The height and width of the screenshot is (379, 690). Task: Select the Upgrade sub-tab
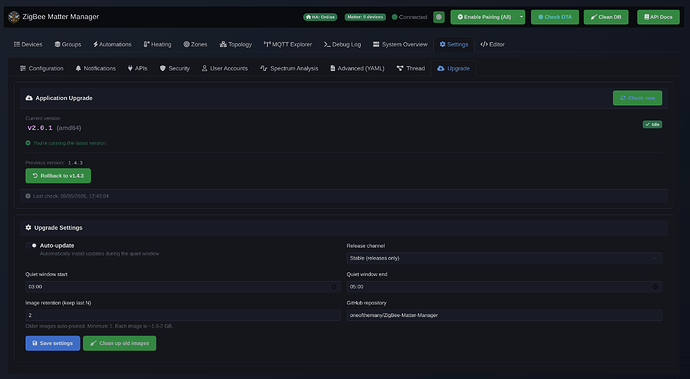453,68
